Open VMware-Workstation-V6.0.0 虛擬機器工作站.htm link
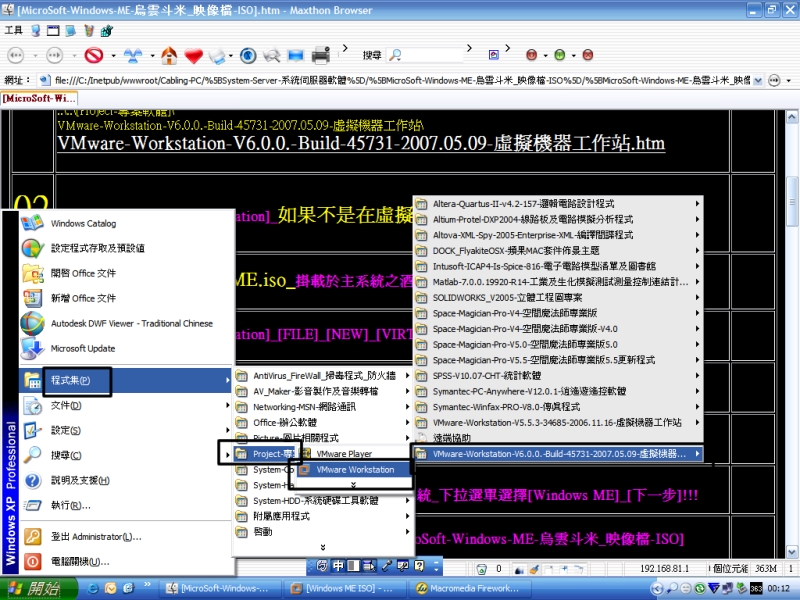 (x=361, y=143)
